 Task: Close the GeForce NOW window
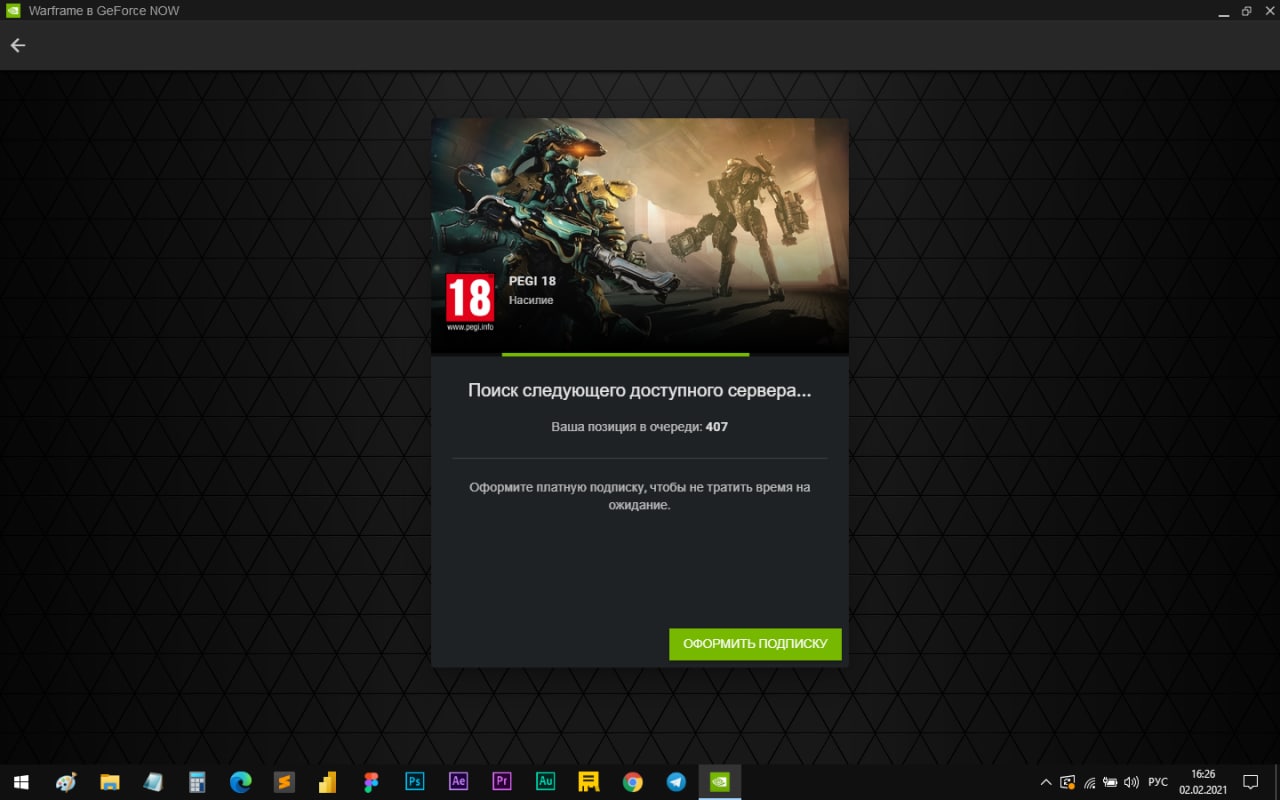click(x=1268, y=11)
